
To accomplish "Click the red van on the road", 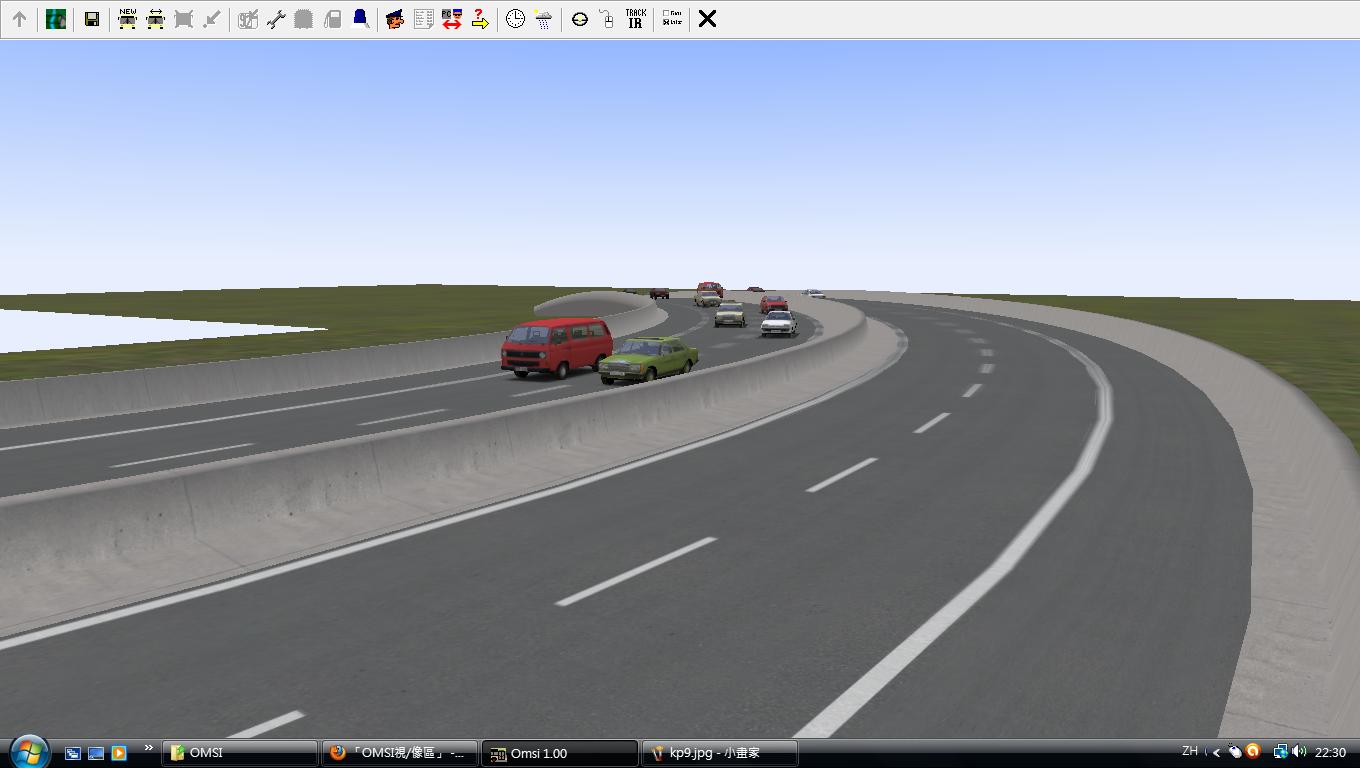I will click(x=556, y=347).
